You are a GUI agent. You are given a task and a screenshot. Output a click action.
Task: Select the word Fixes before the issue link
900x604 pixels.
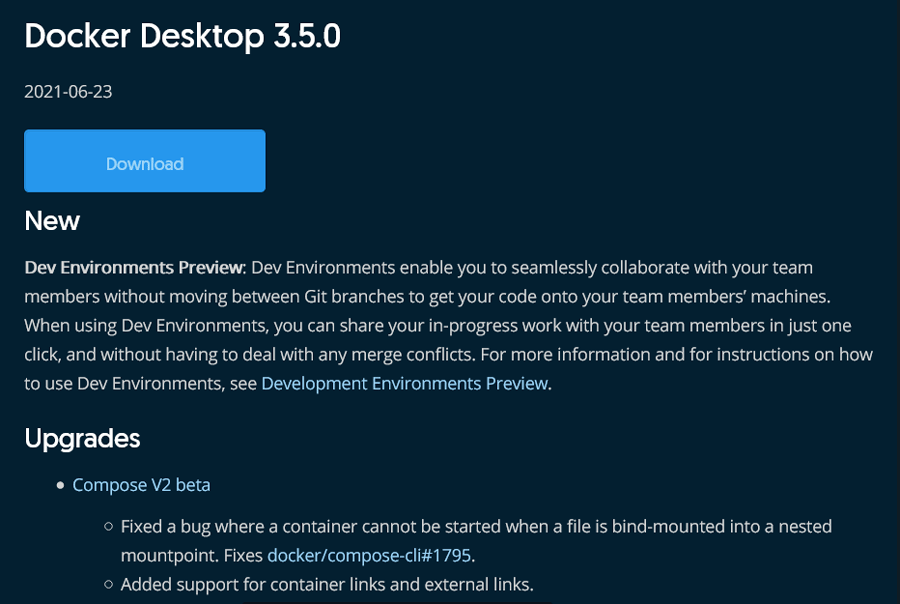tap(244, 554)
